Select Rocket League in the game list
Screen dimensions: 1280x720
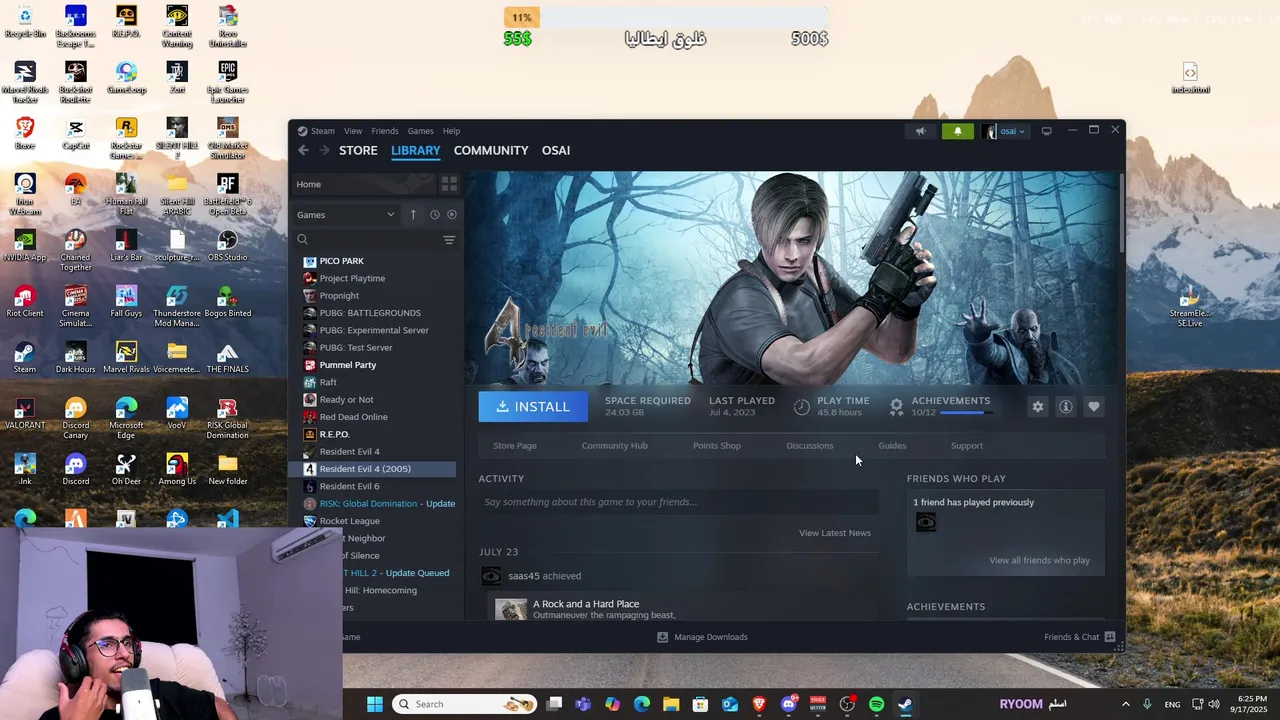(x=349, y=521)
